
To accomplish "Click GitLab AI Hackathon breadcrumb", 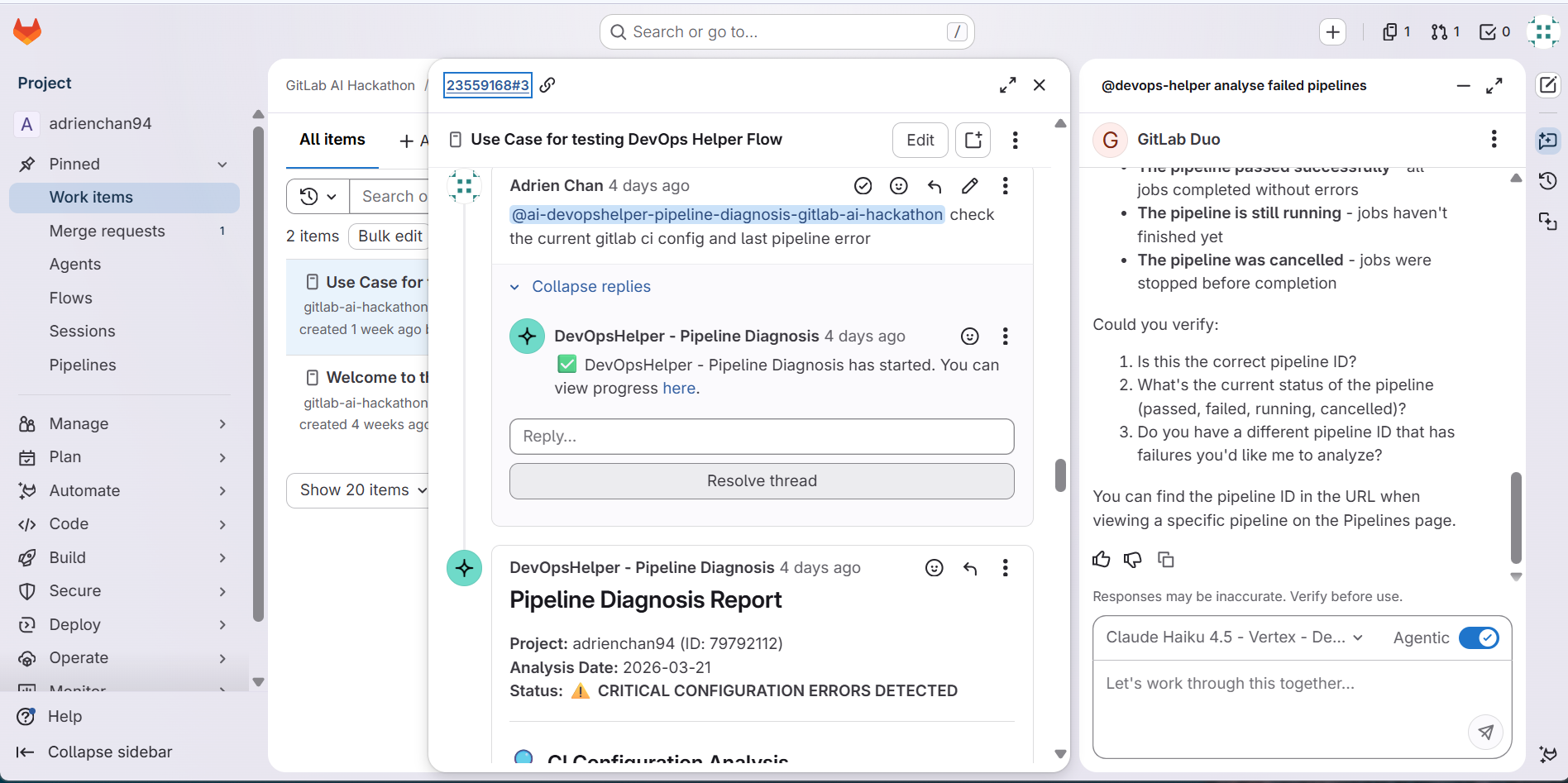I will point(351,86).
